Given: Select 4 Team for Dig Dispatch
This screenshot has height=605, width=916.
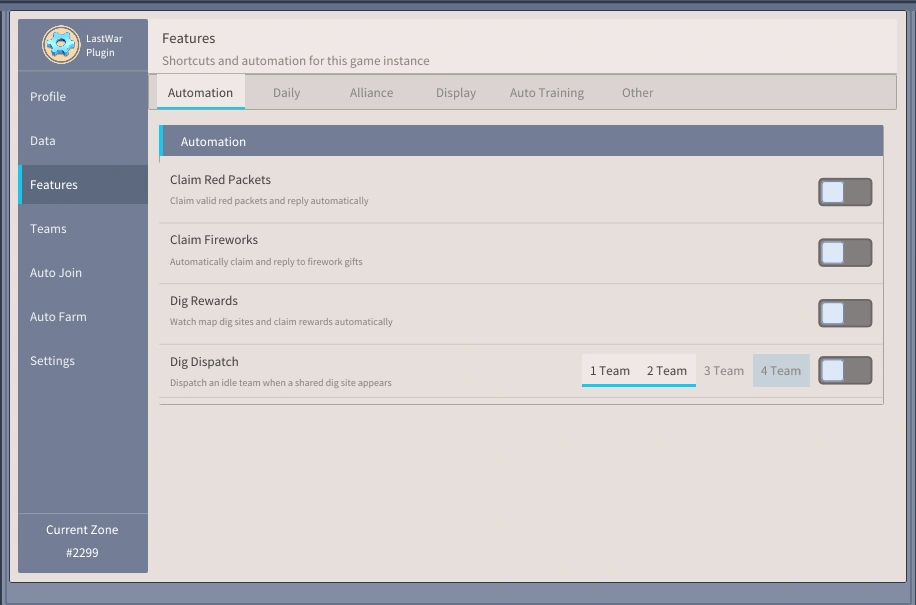Looking at the screenshot, I should (x=781, y=370).
